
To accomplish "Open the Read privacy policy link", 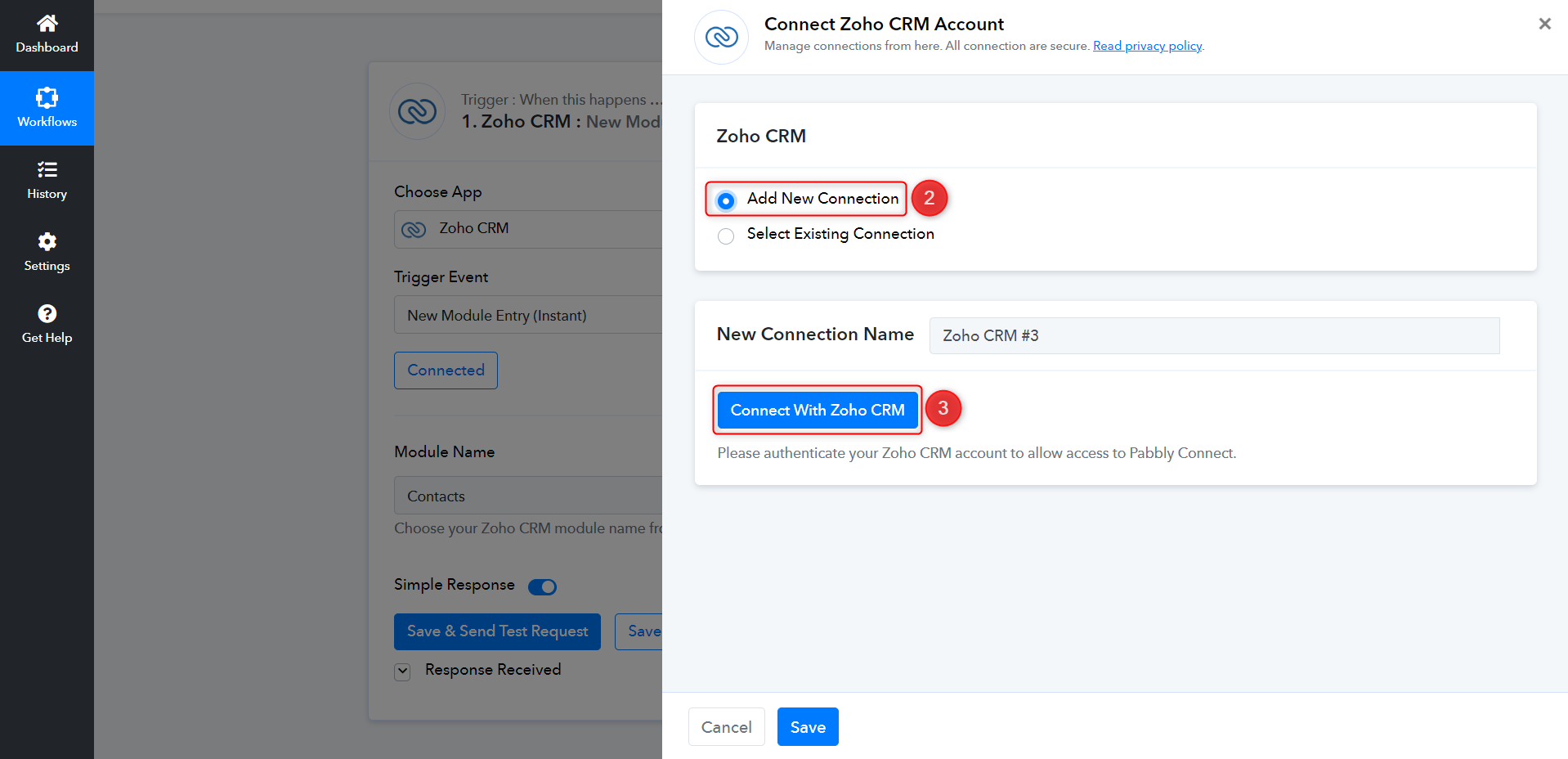I will [1147, 46].
